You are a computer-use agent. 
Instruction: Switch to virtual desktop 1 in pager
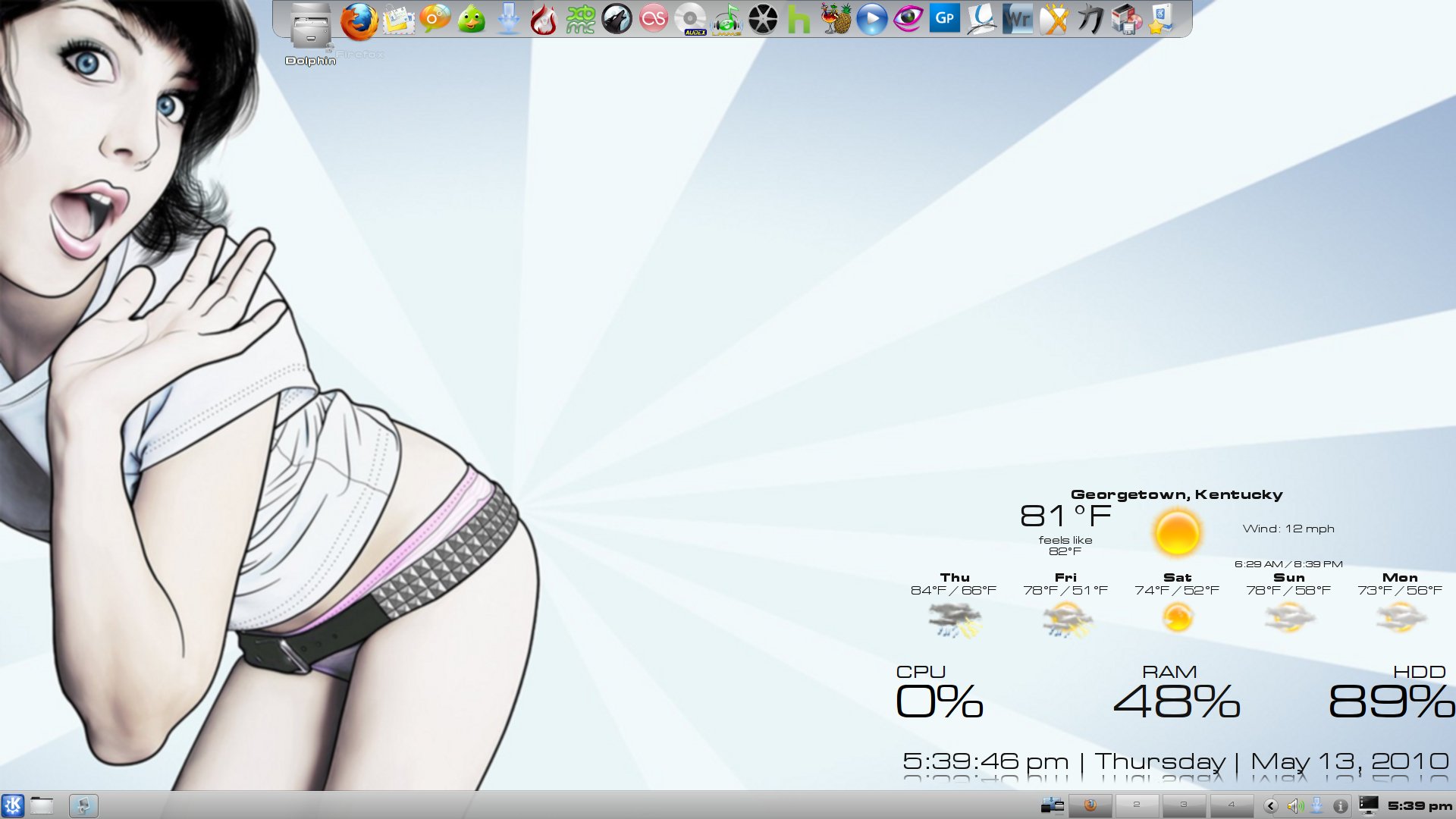[1090, 805]
